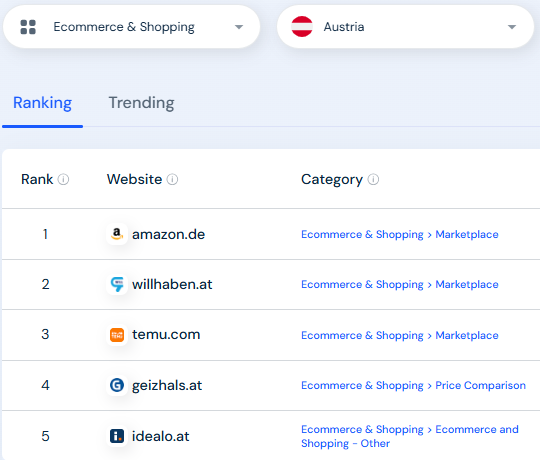540x460 pixels.
Task: Expand country list using Austria dropdown arrow
Action: (x=512, y=27)
